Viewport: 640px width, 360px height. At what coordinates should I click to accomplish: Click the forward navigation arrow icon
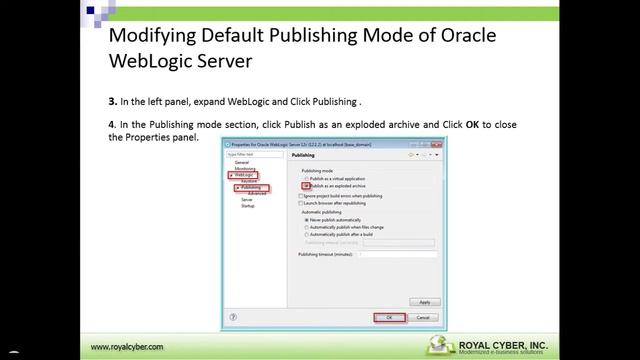point(424,155)
